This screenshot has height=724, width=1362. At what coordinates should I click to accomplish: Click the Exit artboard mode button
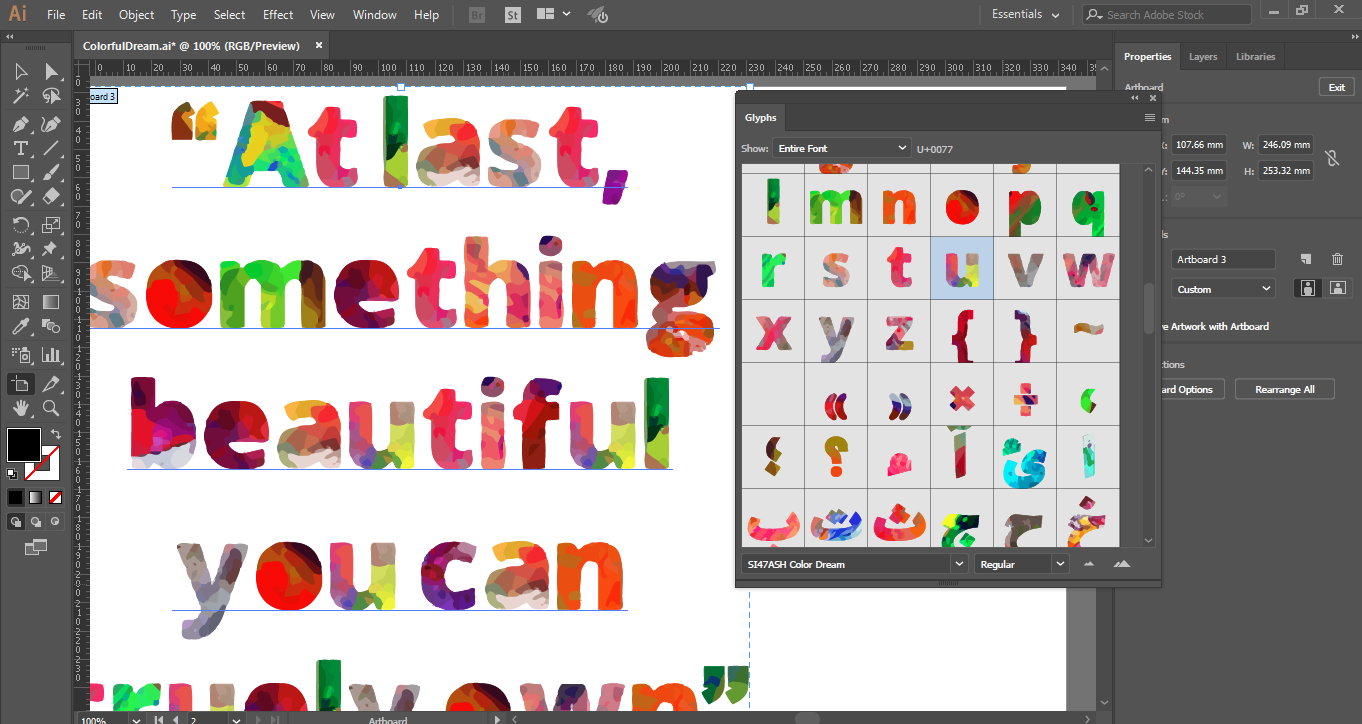click(x=1337, y=87)
